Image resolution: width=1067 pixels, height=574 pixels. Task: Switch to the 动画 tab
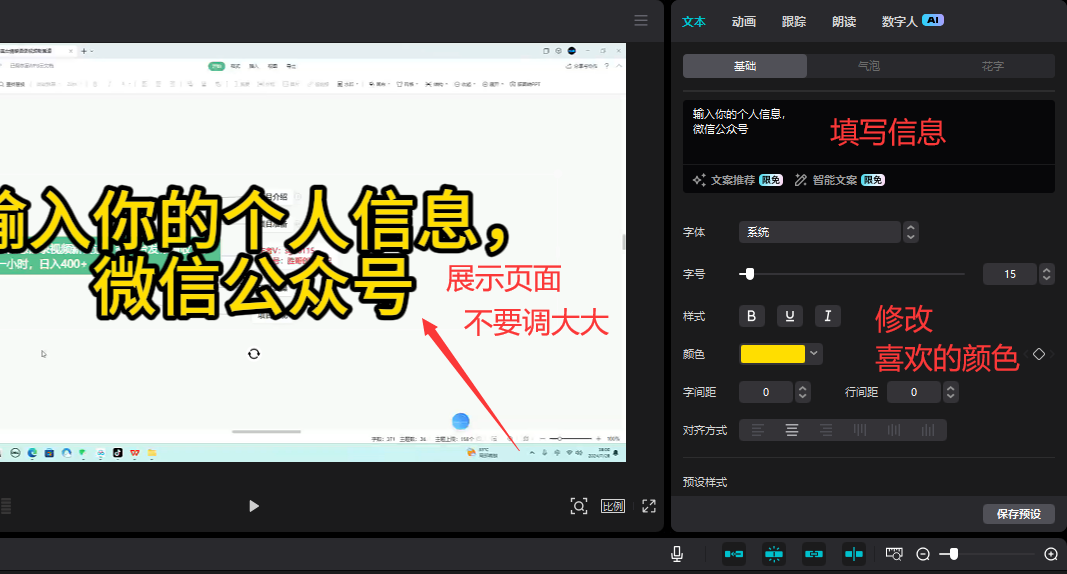click(743, 21)
